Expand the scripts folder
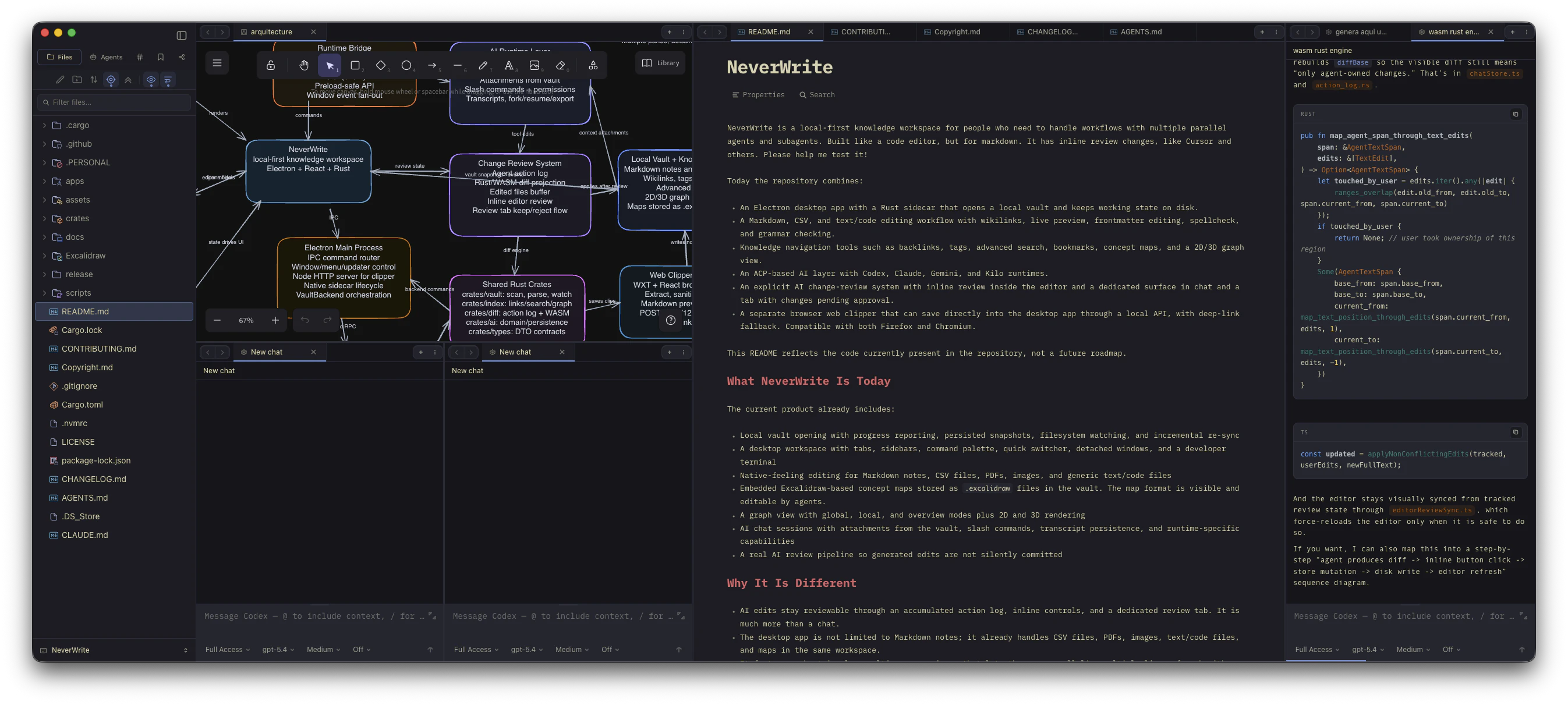 tap(44, 293)
